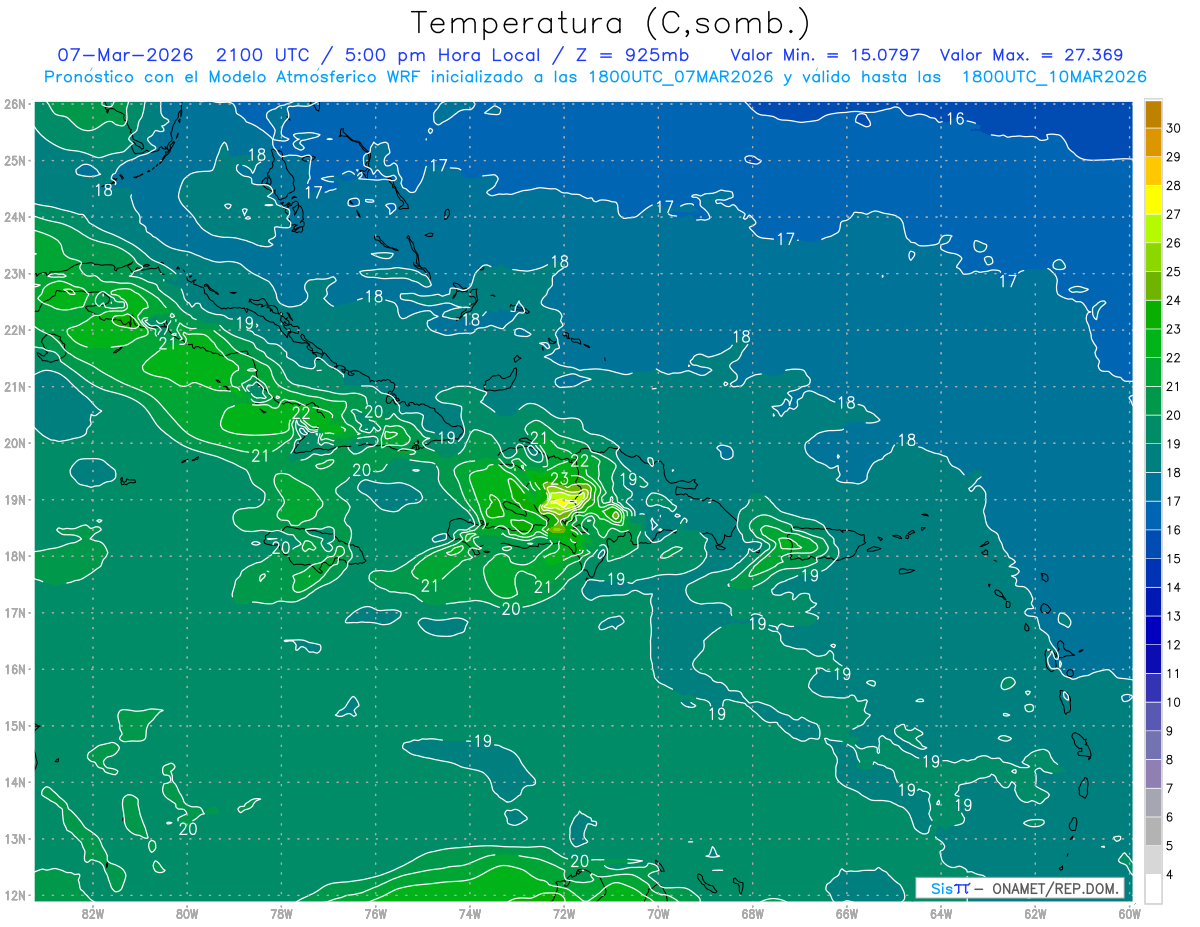The image size is (1200, 927).
Task: Click the '16N' latitude axis label
Action: point(15,669)
